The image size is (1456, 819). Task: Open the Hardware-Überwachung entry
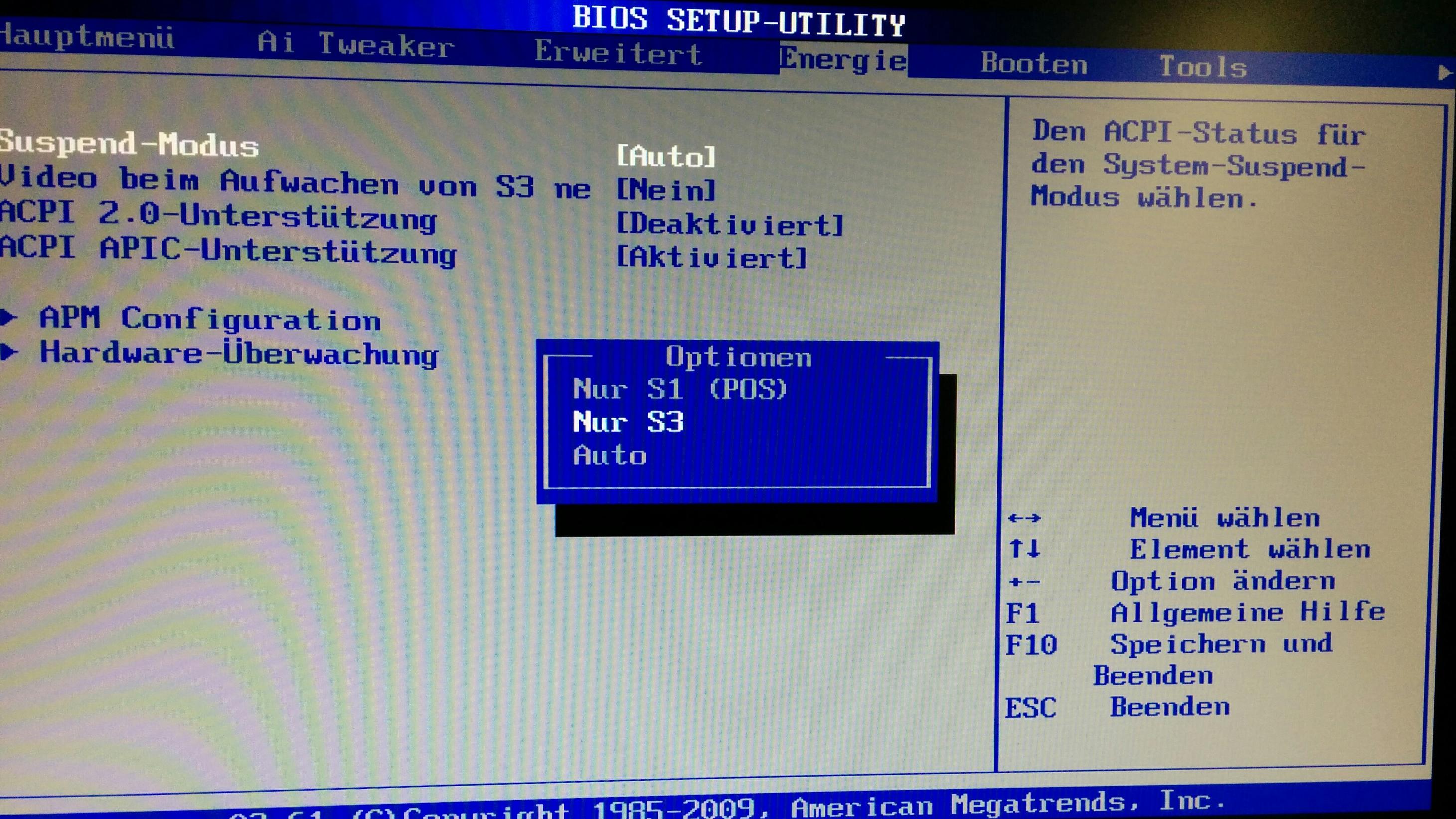pyautogui.click(x=239, y=354)
